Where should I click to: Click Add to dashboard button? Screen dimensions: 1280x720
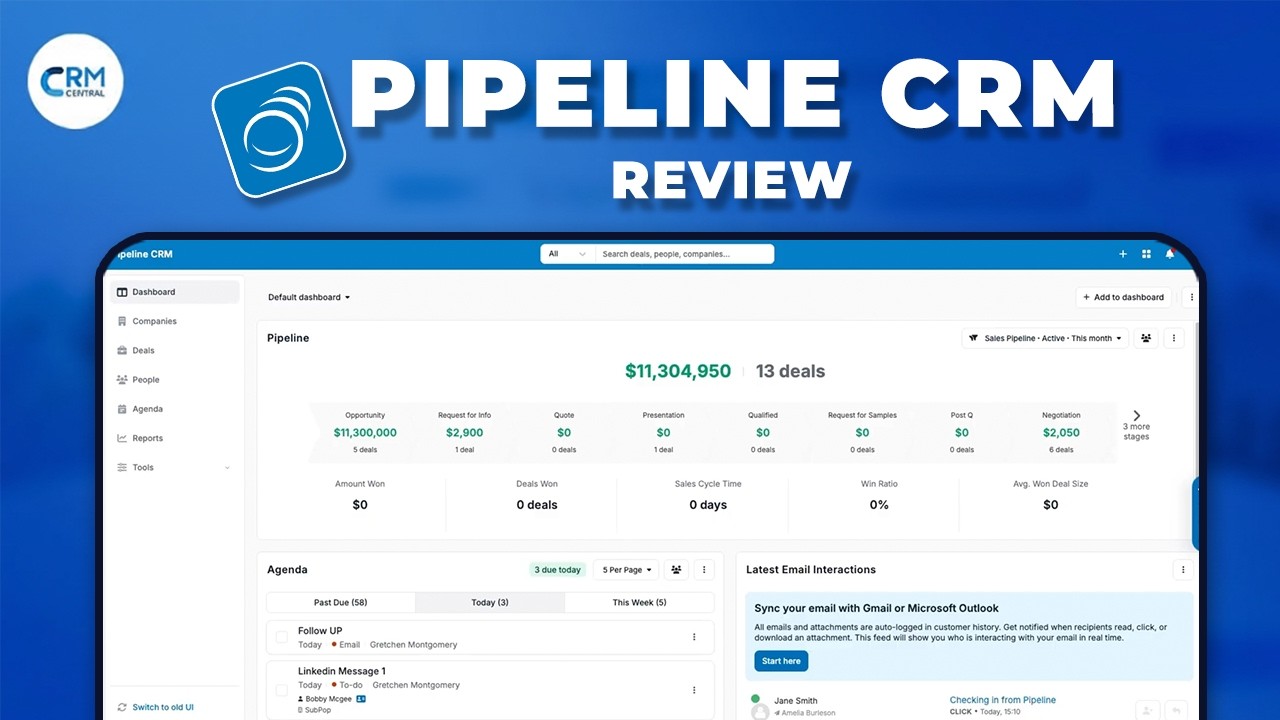click(x=1124, y=297)
